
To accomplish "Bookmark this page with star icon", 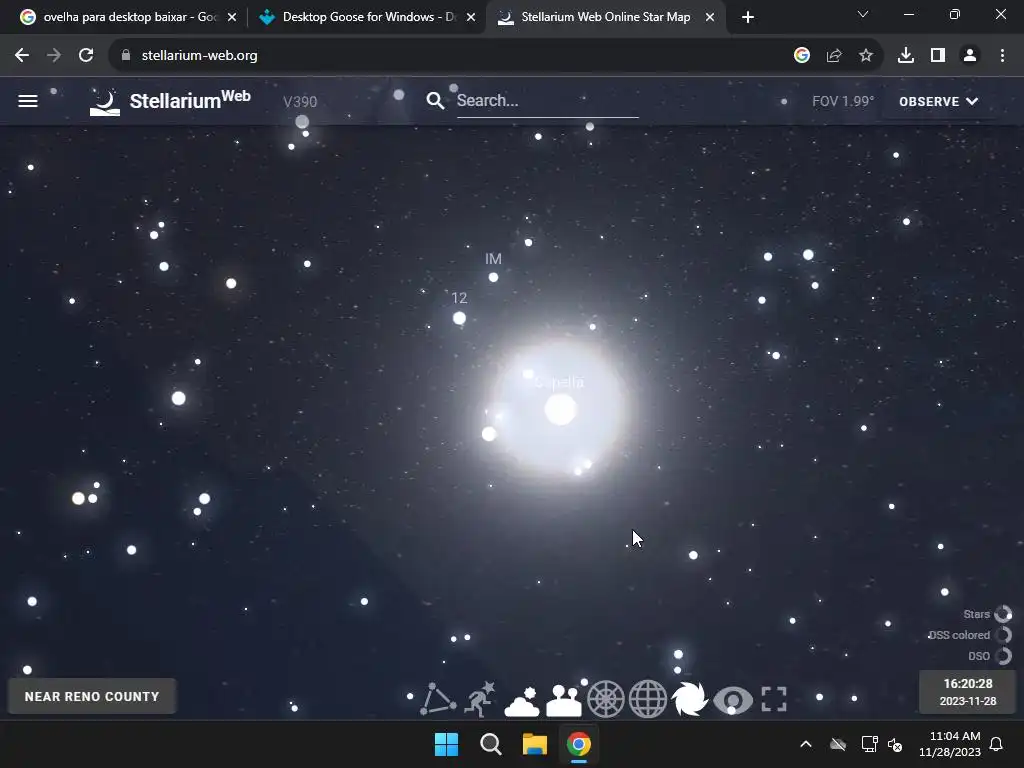I will click(x=866, y=56).
